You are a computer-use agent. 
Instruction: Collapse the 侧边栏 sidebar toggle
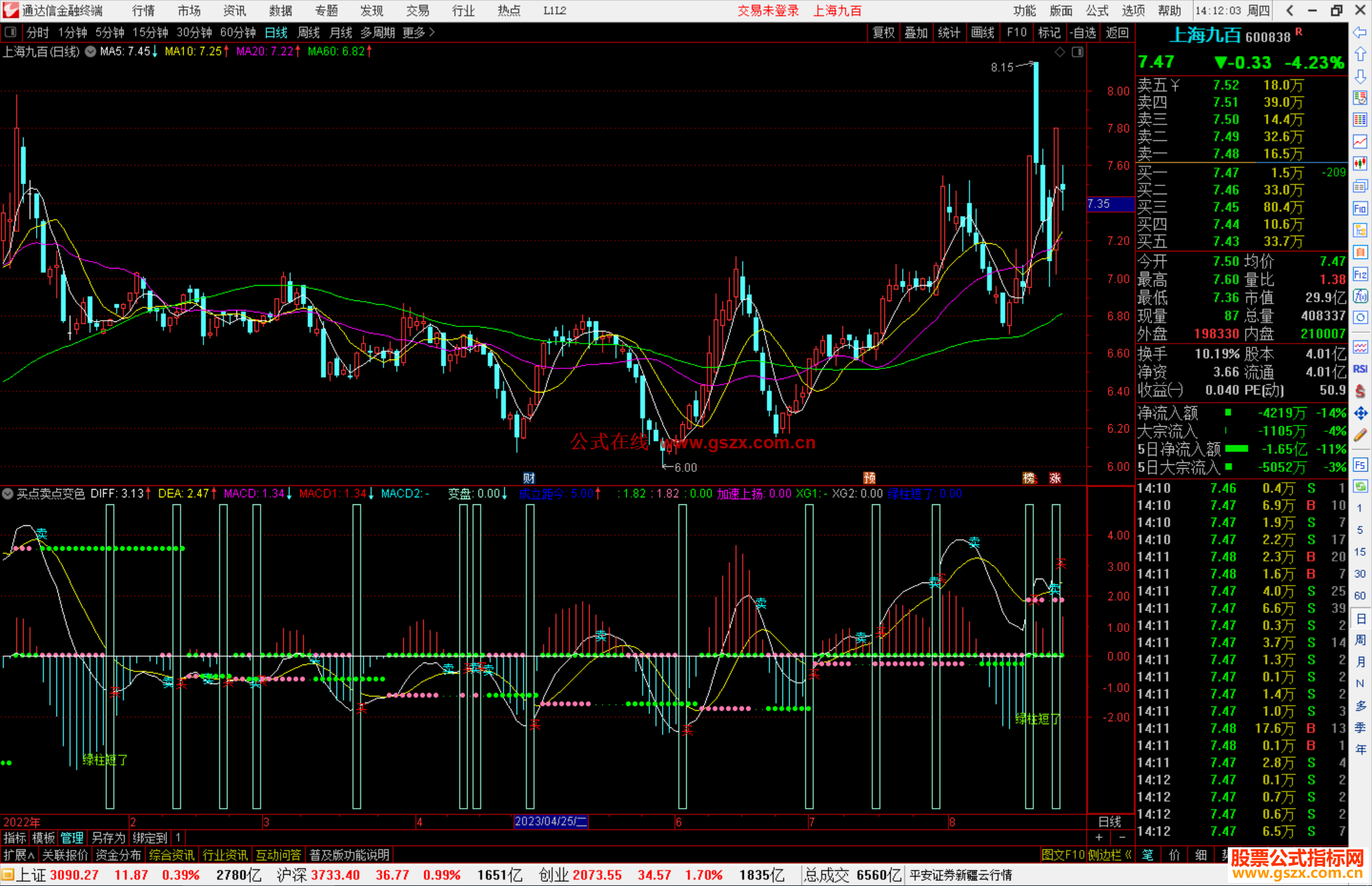click(x=1110, y=855)
